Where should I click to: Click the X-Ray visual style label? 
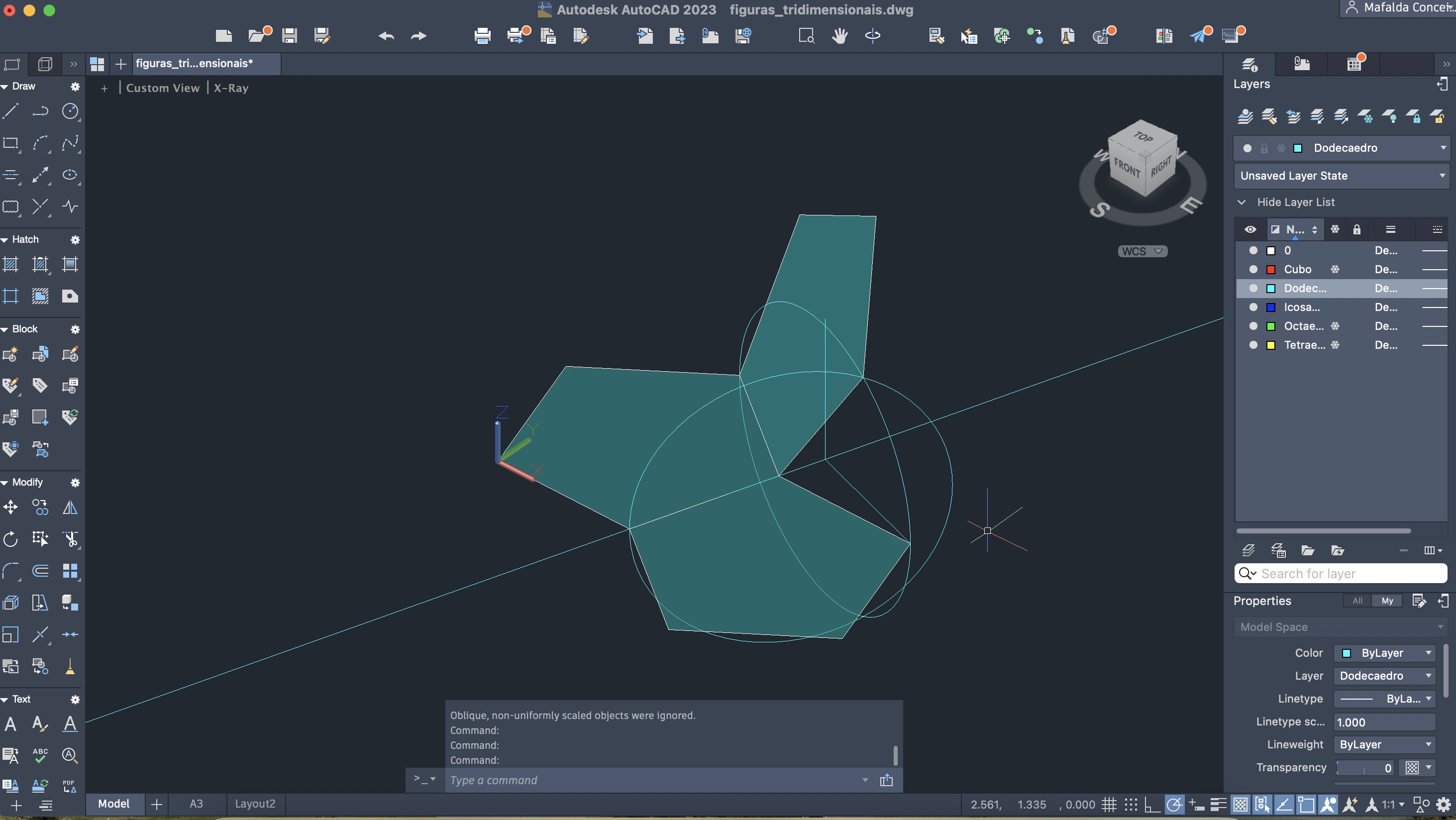coord(230,88)
